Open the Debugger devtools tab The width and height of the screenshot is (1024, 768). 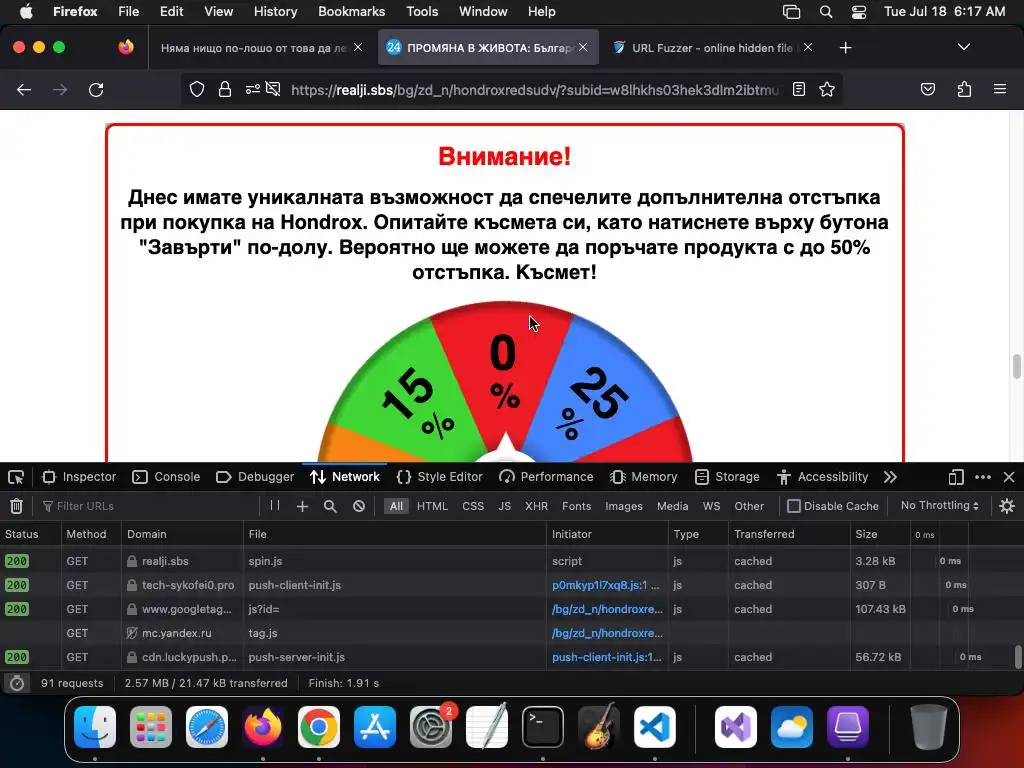point(255,477)
